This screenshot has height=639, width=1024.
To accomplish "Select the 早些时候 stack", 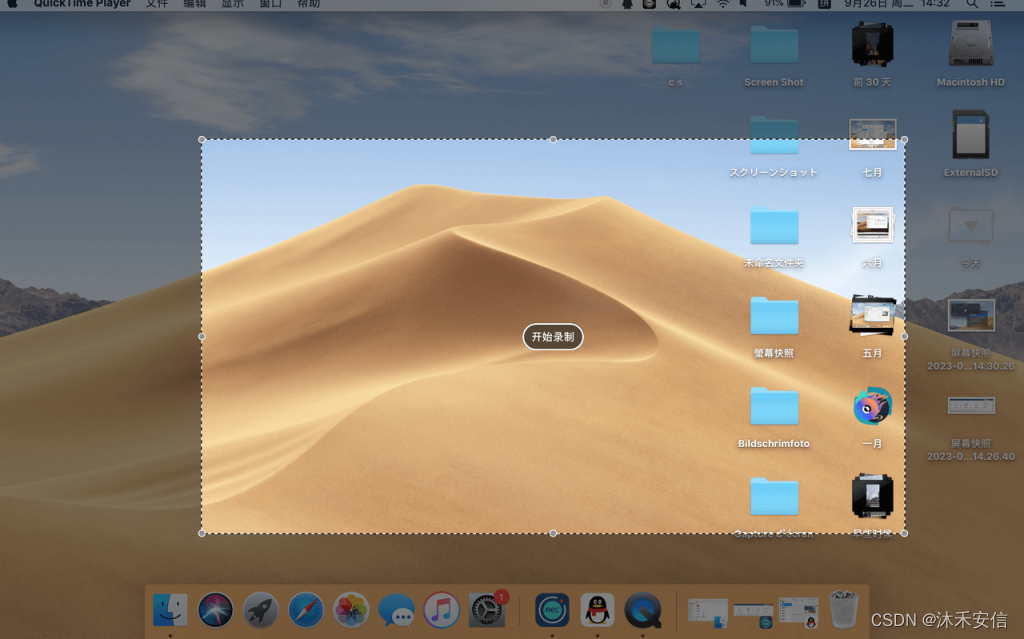I will tap(872, 496).
